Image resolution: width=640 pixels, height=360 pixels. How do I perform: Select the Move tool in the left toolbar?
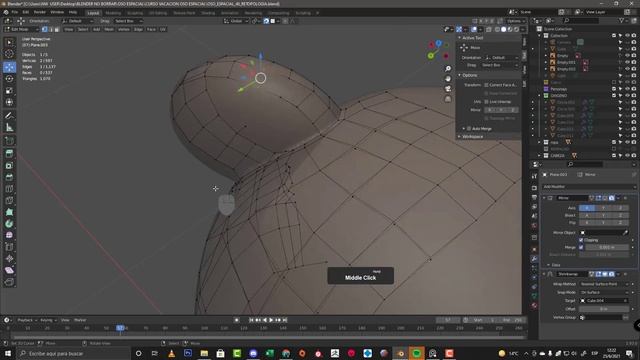tap(9, 67)
